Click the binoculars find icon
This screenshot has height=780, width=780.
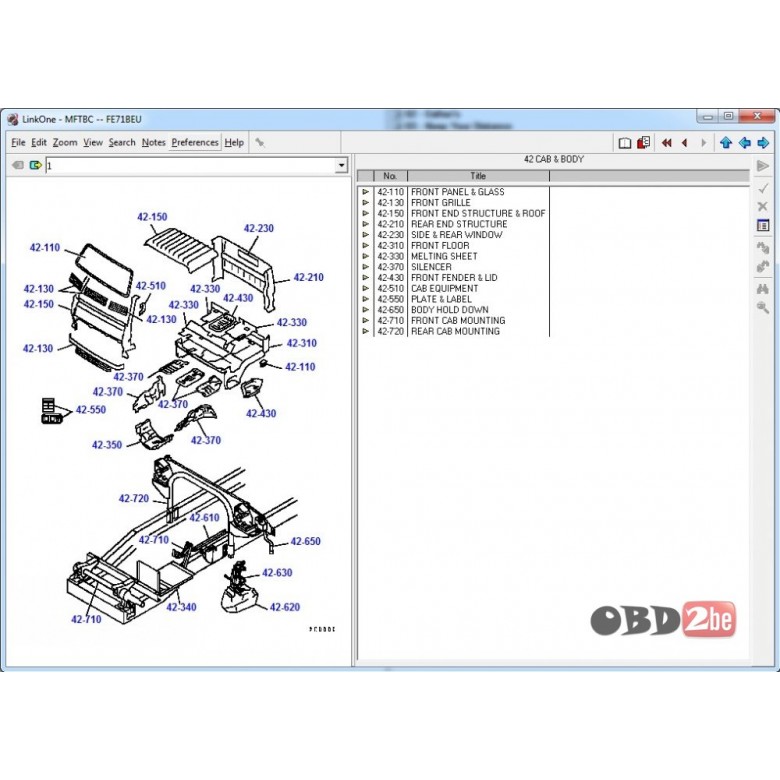click(763, 289)
